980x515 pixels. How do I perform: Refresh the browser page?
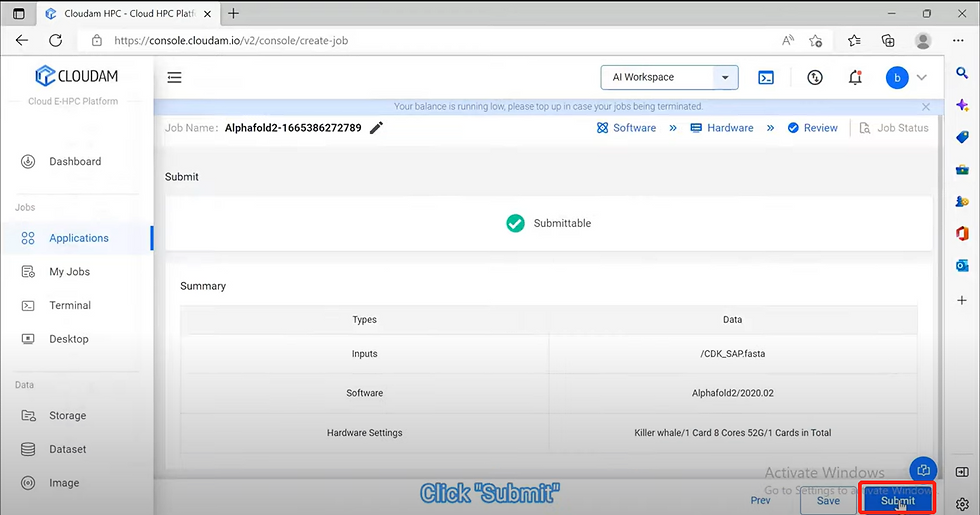tap(56, 41)
